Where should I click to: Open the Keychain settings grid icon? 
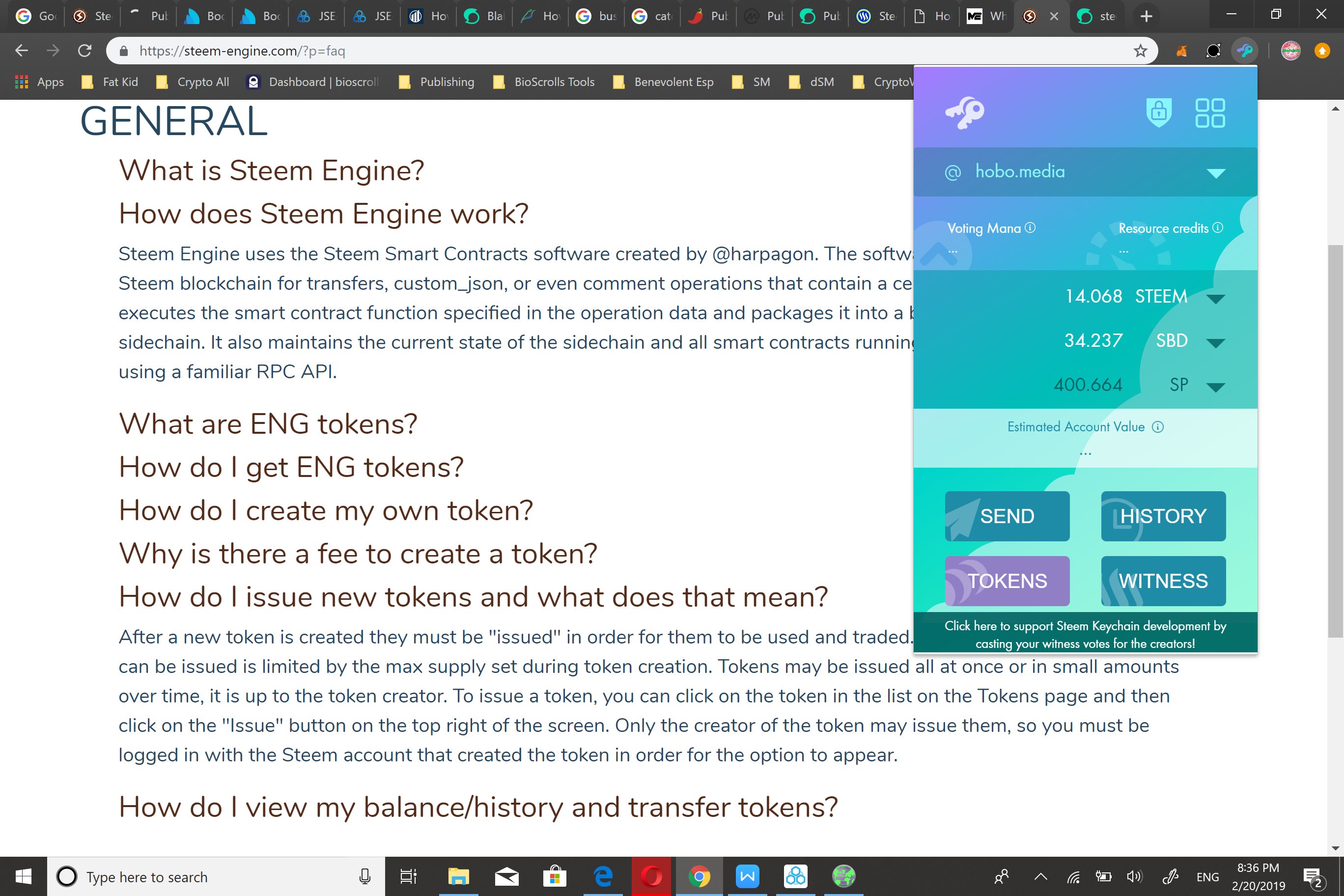tap(1210, 112)
